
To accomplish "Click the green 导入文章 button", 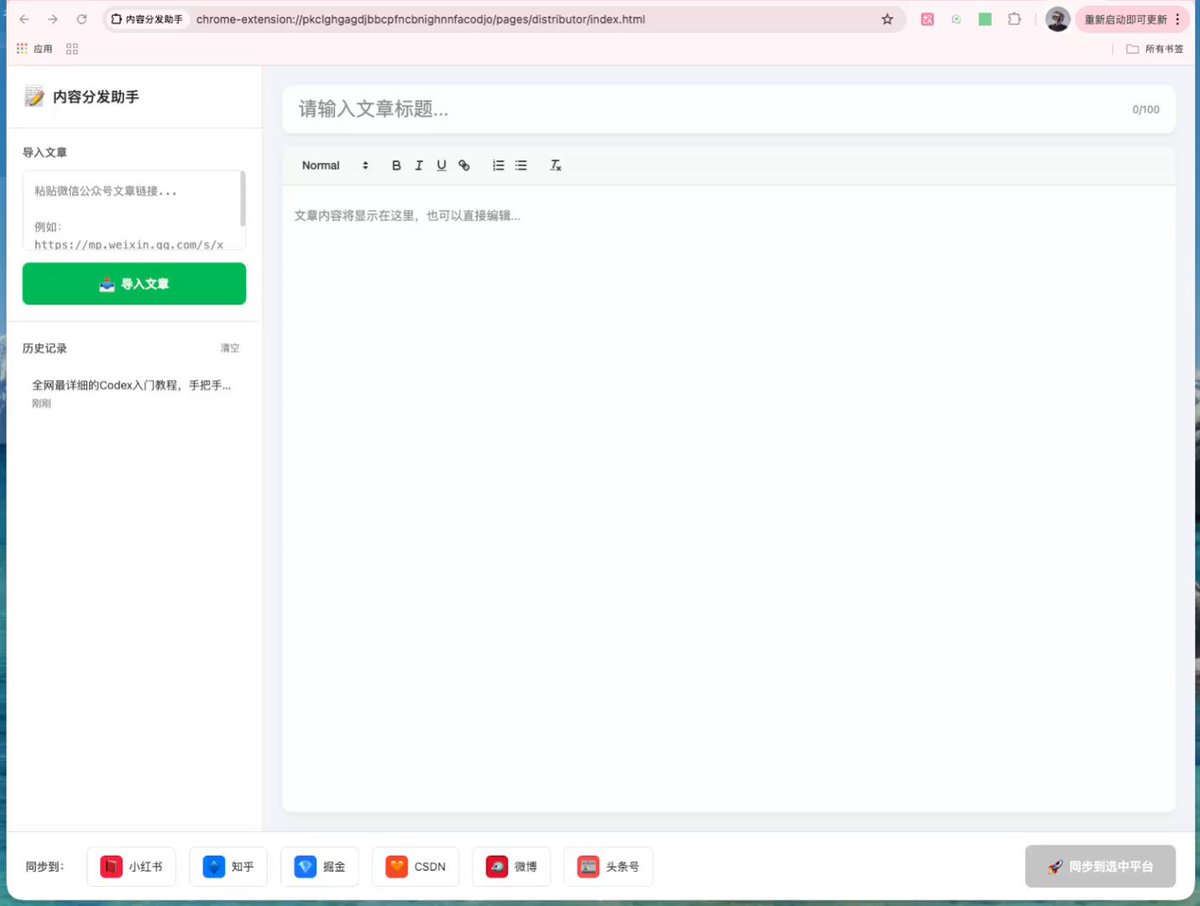I will point(134,284).
